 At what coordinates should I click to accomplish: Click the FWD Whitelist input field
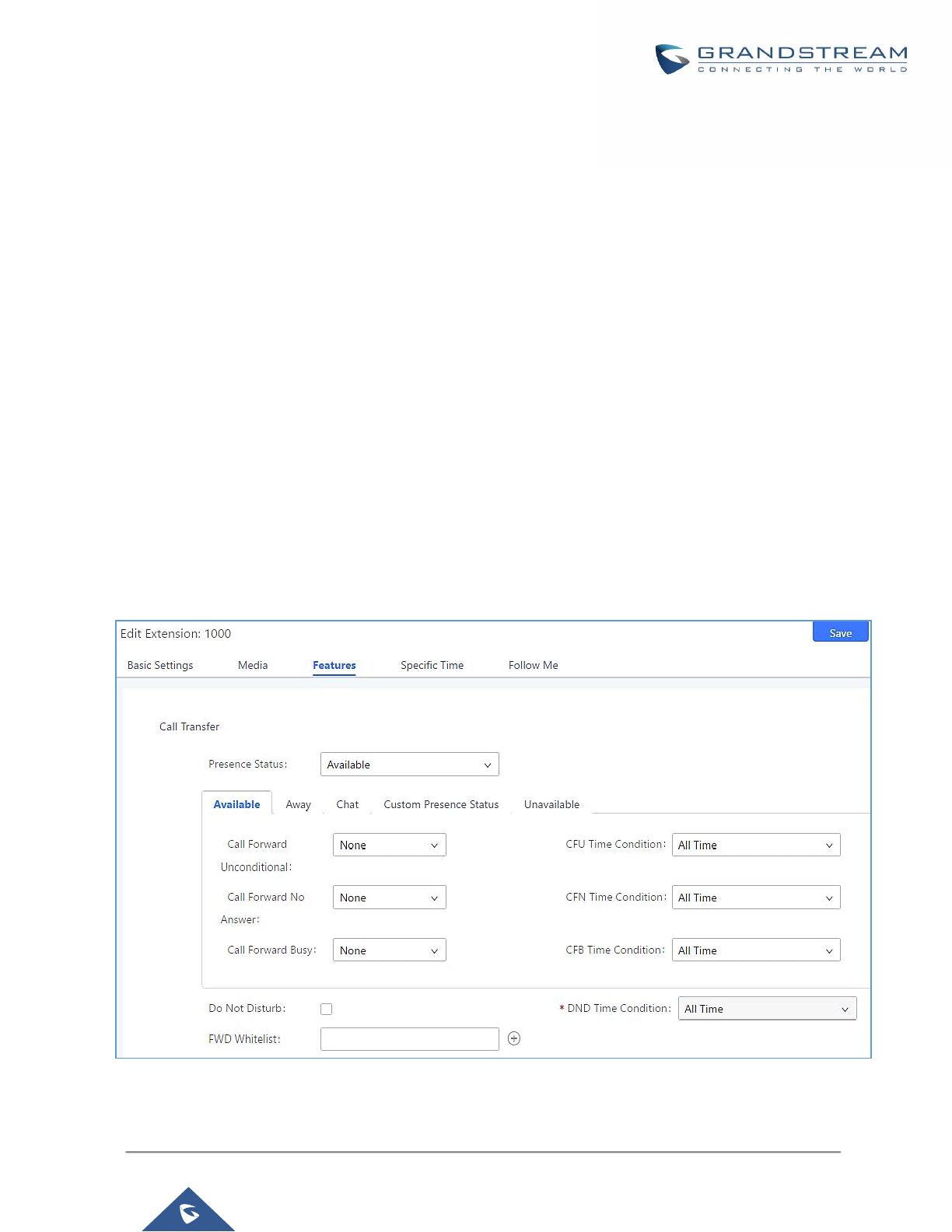point(410,1039)
